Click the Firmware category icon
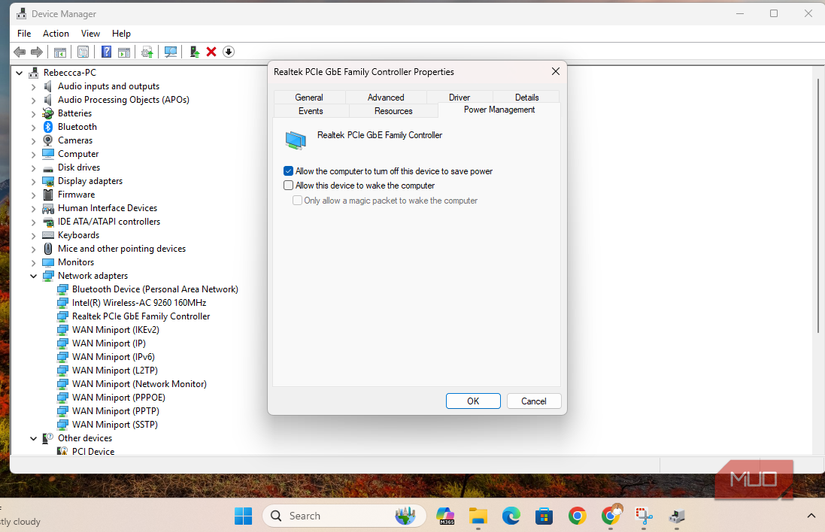Screen dimensions: 825x532 pos(48,195)
